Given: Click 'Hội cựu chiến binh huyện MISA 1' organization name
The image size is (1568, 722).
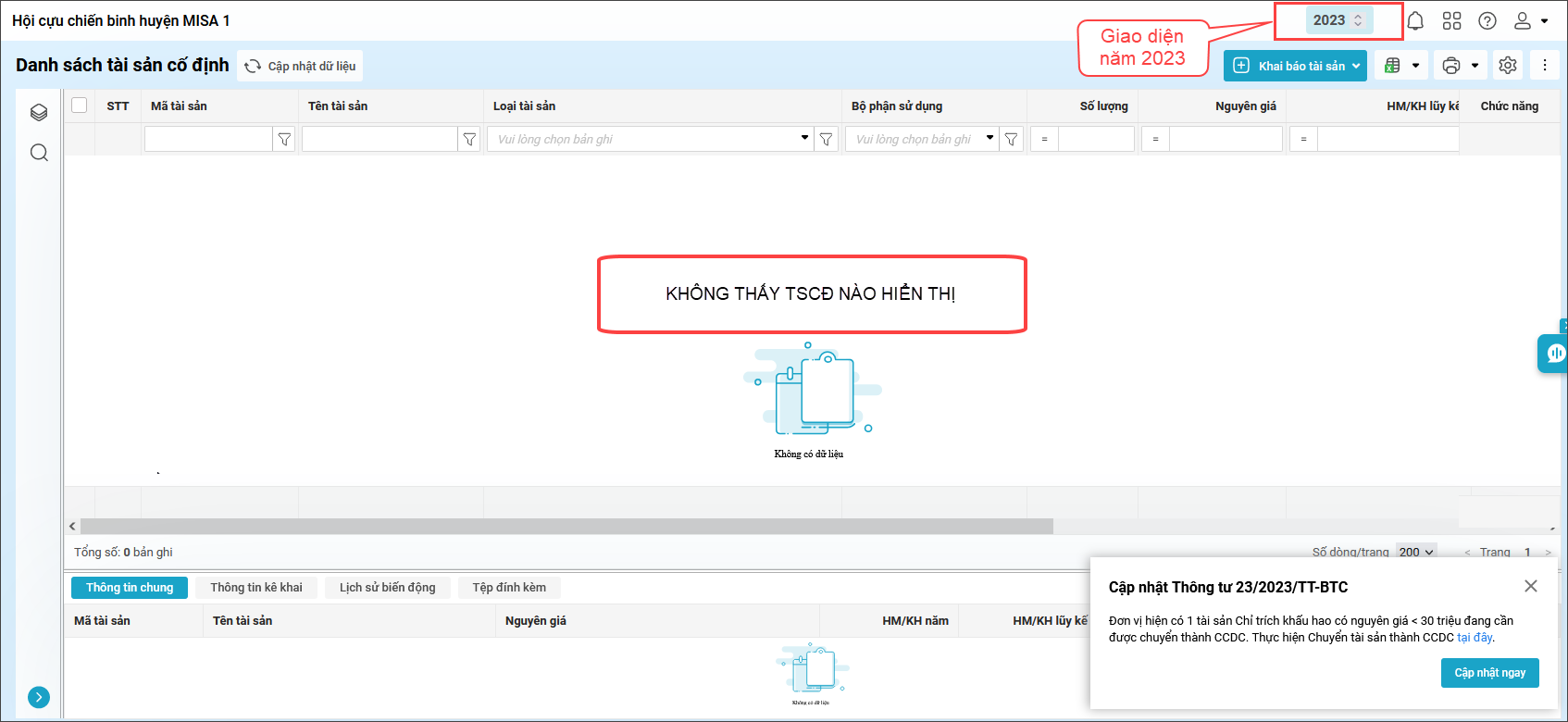Looking at the screenshot, I should pyautogui.click(x=121, y=20).
